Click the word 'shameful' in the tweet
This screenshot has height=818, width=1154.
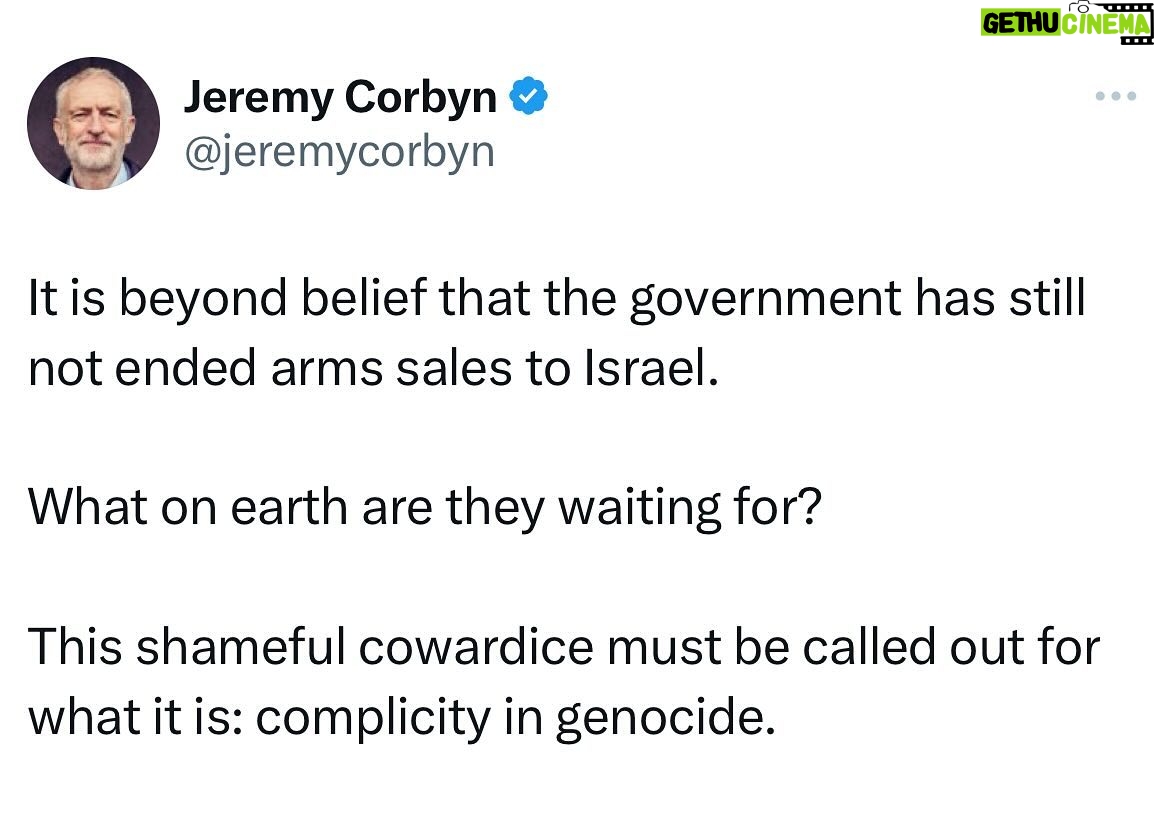pyautogui.click(x=240, y=646)
